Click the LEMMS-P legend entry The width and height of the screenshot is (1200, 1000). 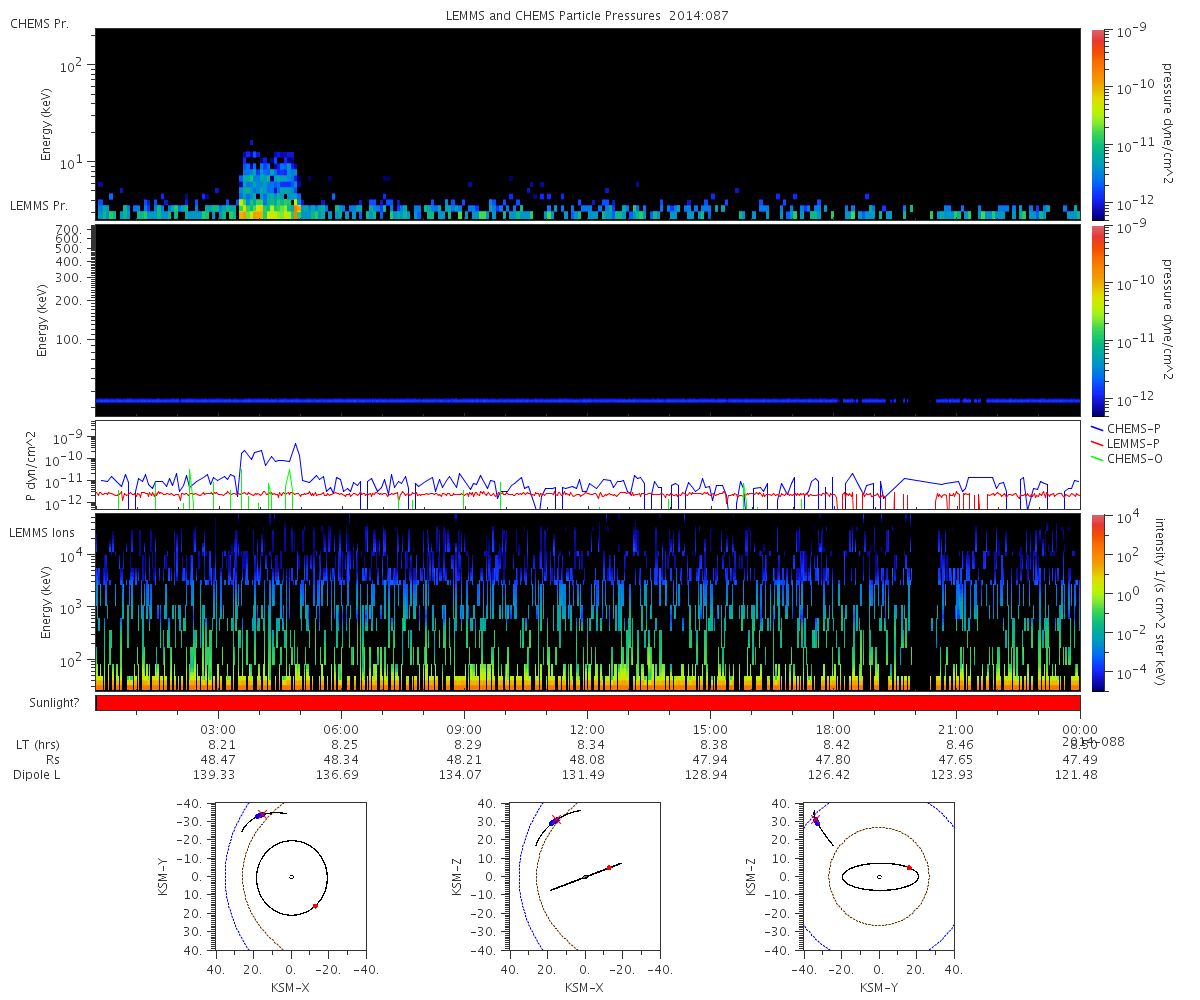pyautogui.click(x=1126, y=443)
